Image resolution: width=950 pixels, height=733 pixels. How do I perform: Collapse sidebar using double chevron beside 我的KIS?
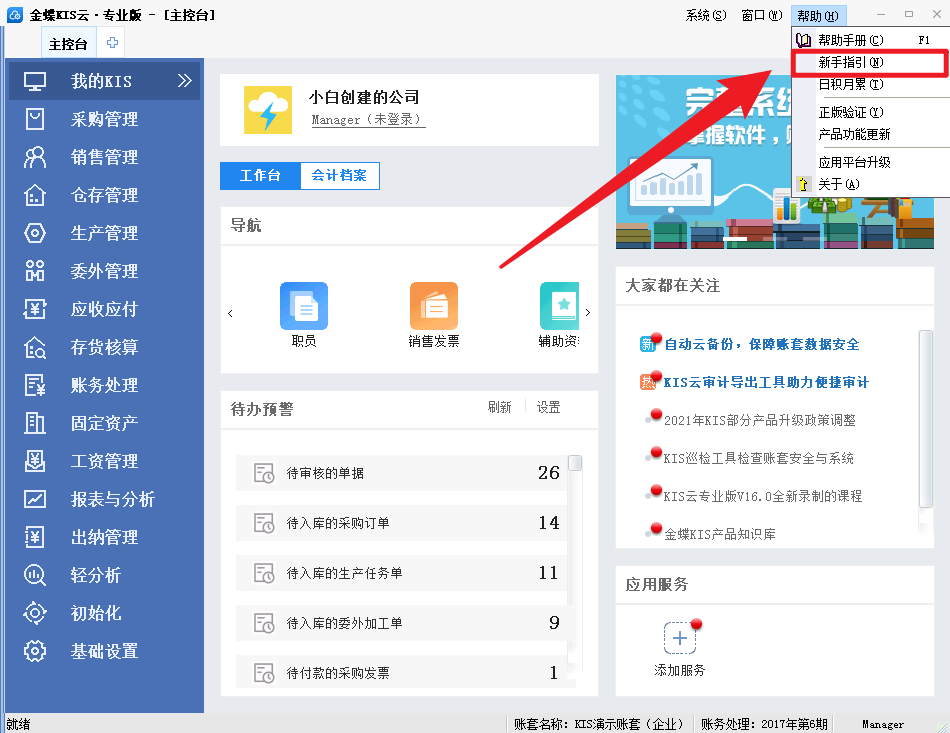(x=185, y=81)
